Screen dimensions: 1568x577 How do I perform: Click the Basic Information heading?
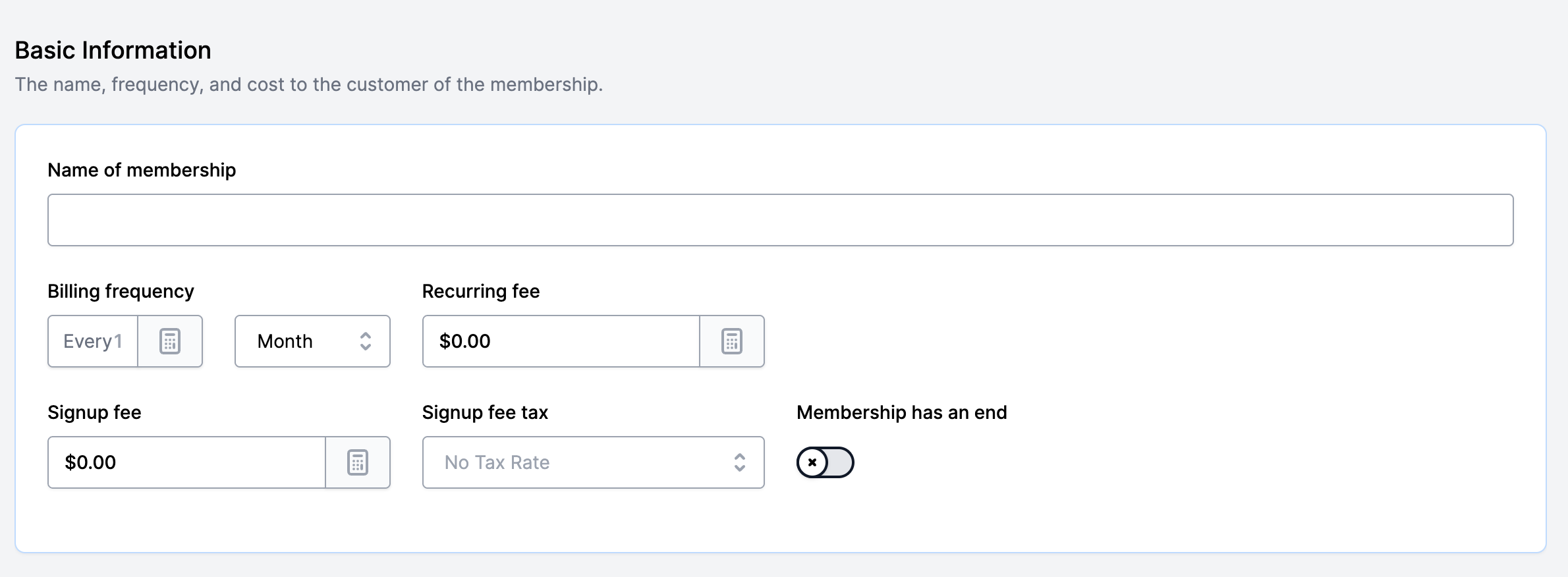click(x=113, y=50)
